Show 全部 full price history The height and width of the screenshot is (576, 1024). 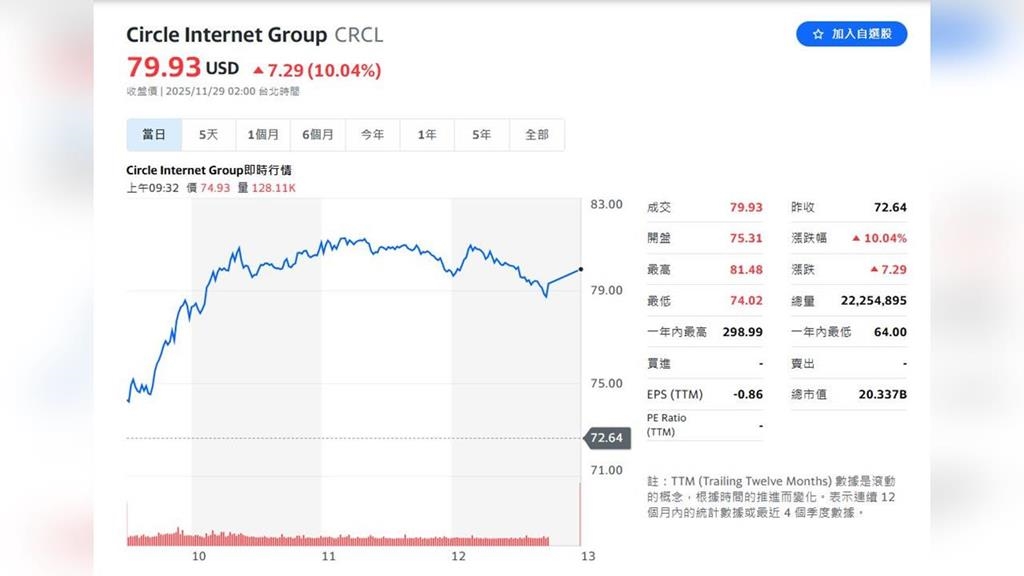[537, 135]
